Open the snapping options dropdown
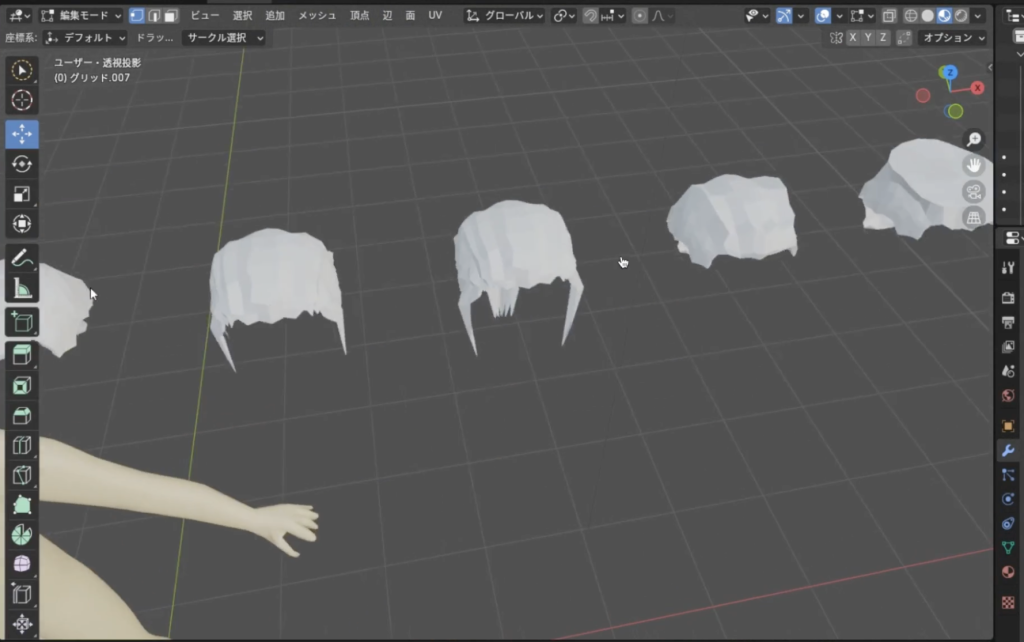The image size is (1024, 642). point(612,16)
